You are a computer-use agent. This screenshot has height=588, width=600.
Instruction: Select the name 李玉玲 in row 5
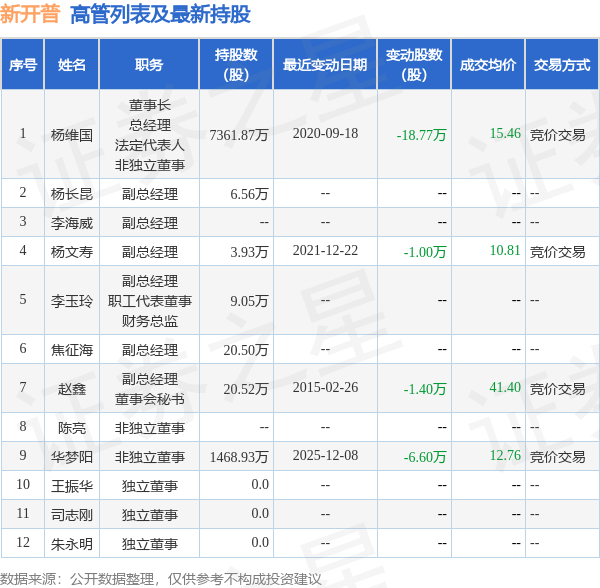point(72,301)
